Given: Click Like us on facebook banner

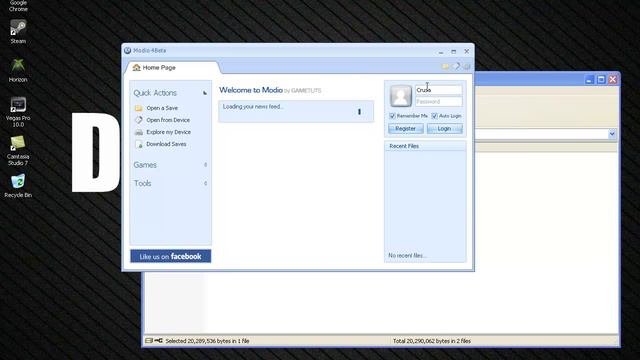Looking at the screenshot, I should [x=171, y=256].
